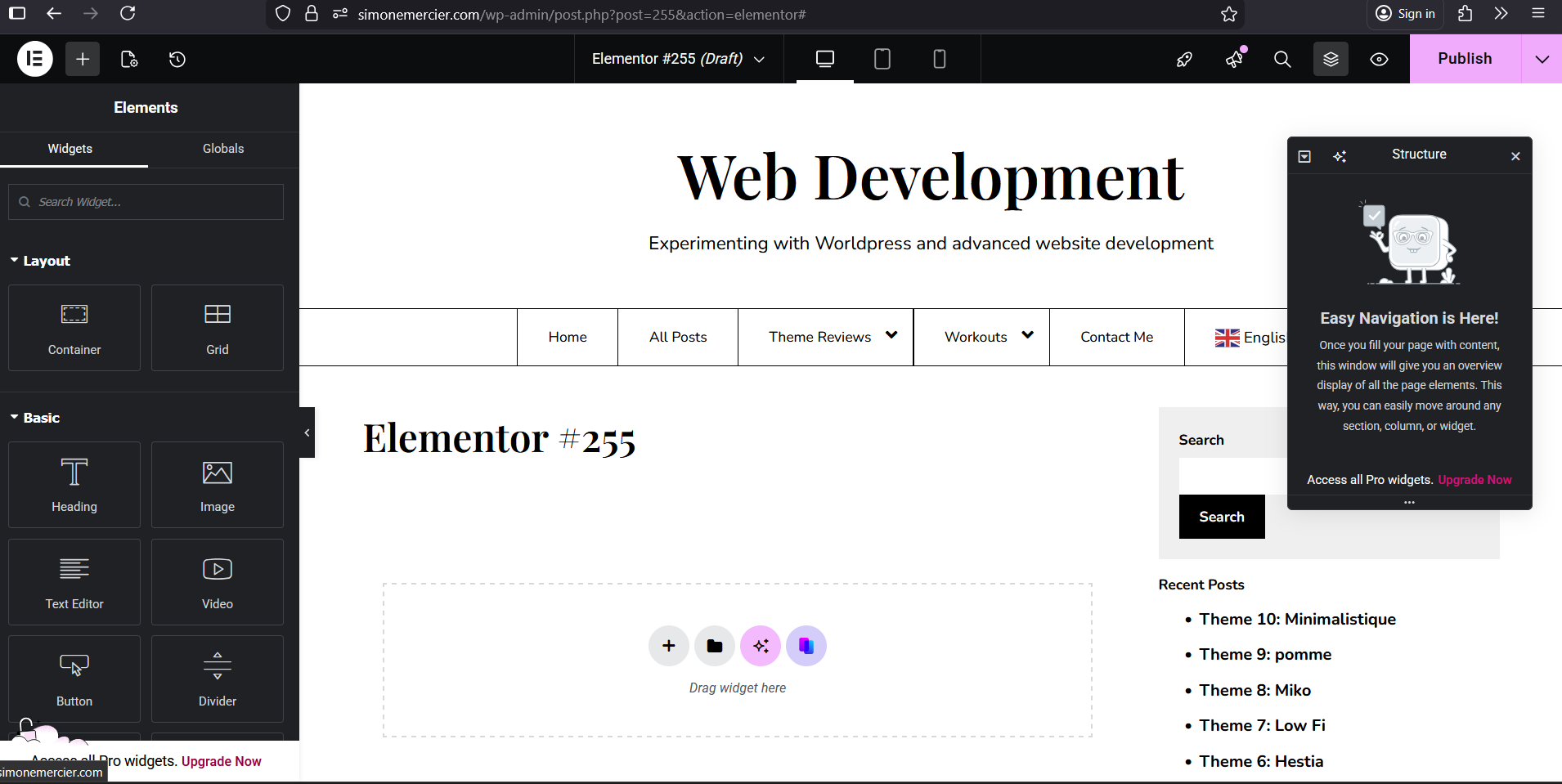Select the Heading widget

click(x=74, y=485)
